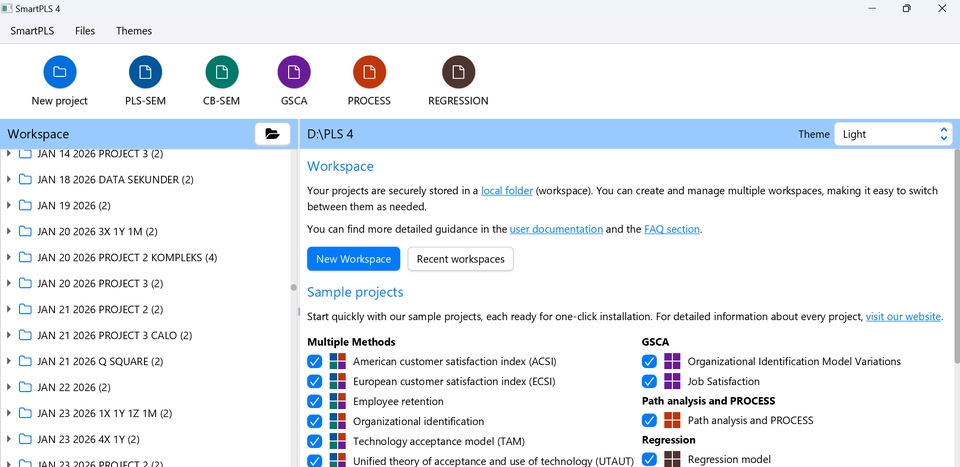The height and width of the screenshot is (467, 960).
Task: Click the Job Satisfaction GSCA icon
Action: pyautogui.click(x=672, y=381)
